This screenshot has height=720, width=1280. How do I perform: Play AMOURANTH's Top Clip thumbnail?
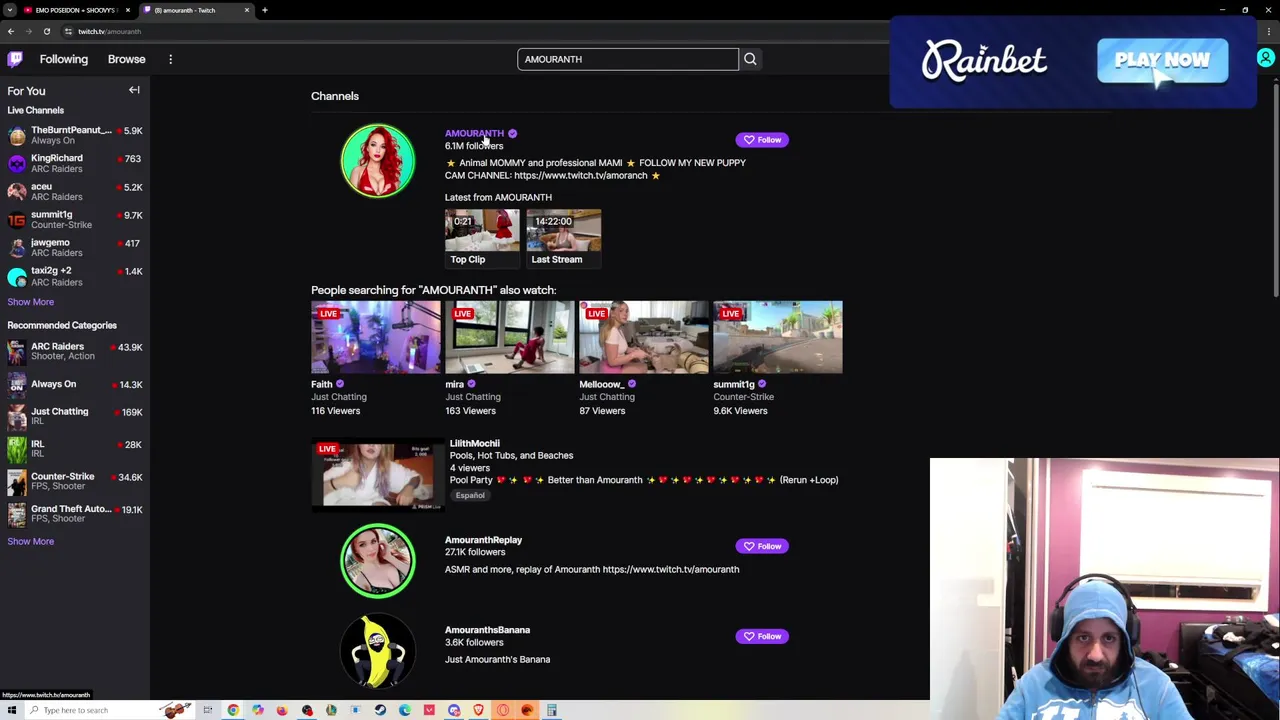click(482, 238)
